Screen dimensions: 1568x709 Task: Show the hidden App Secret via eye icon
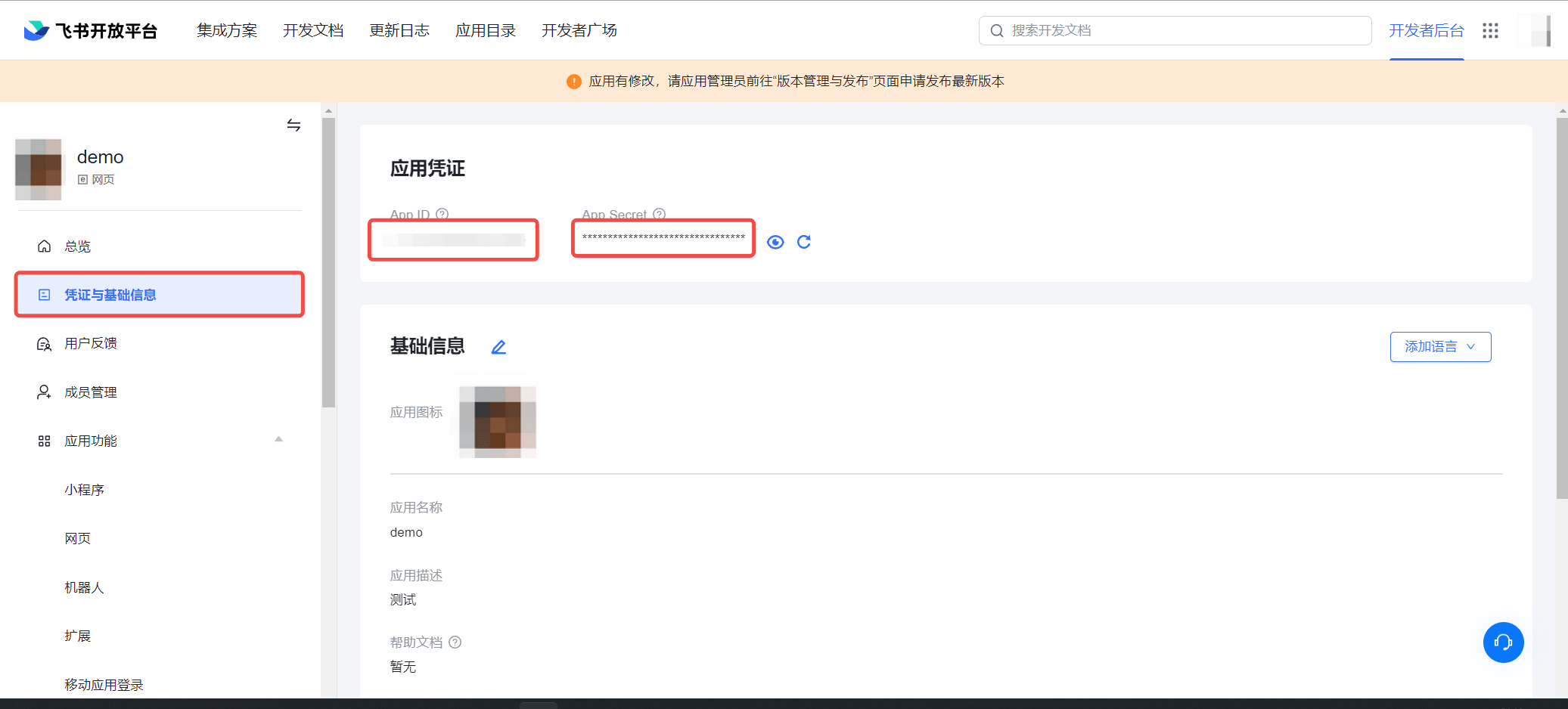[775, 242]
